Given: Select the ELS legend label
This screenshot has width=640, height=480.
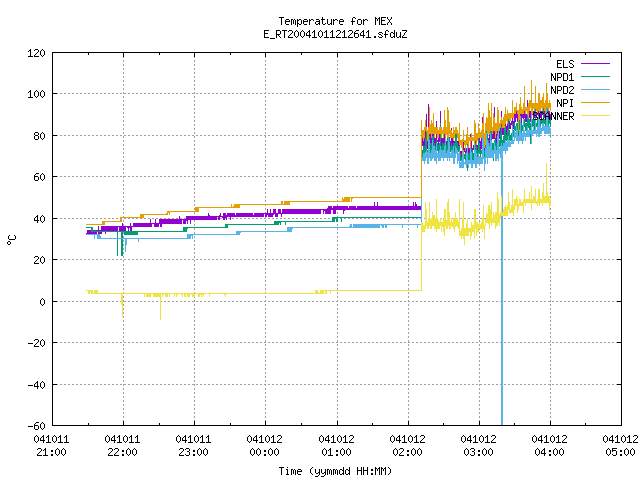Looking at the screenshot, I should pyautogui.click(x=565, y=64).
